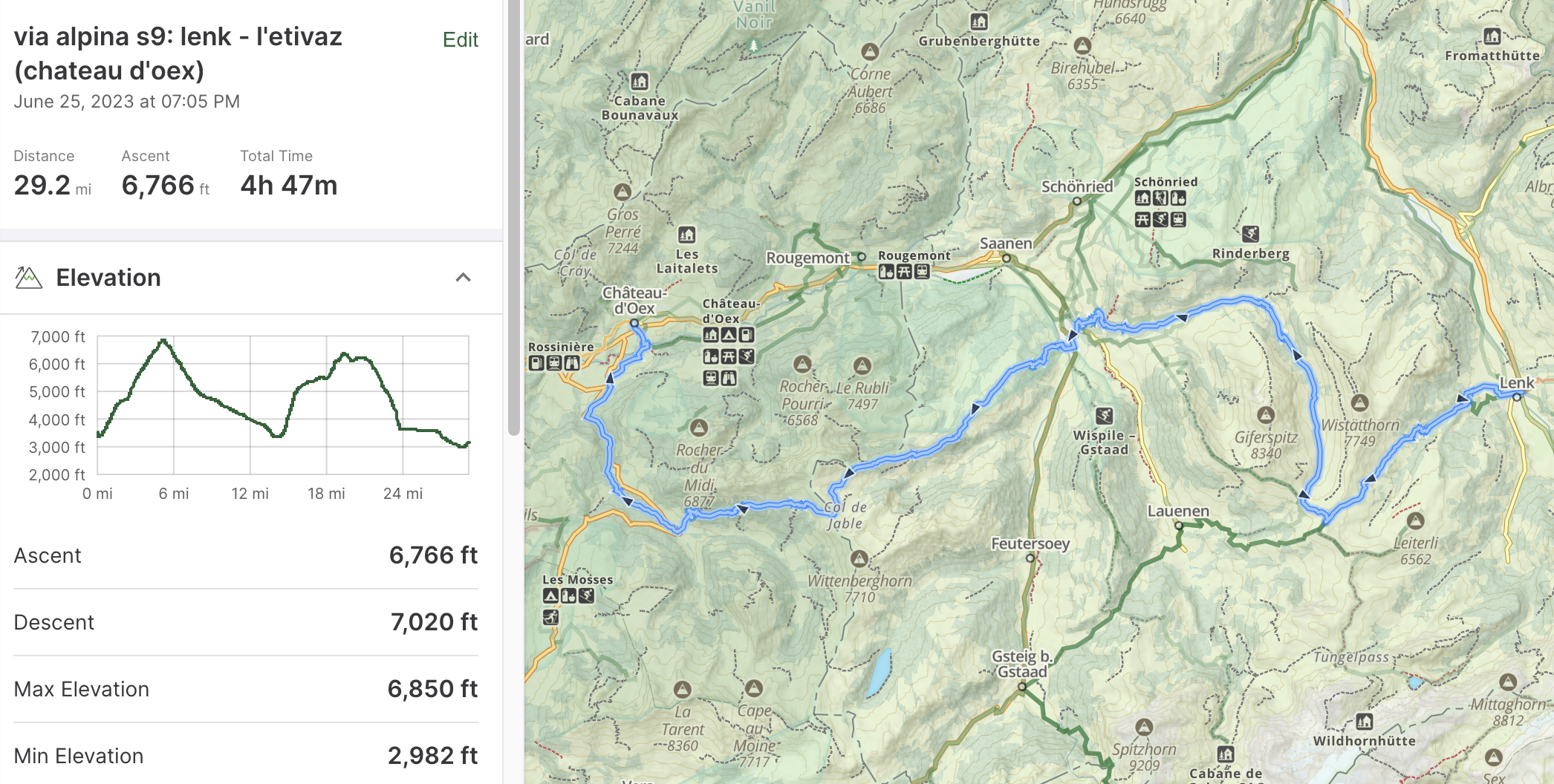The height and width of the screenshot is (784, 1554).
Task: Select the Fromatthütte hut marker
Action: 1492,36
